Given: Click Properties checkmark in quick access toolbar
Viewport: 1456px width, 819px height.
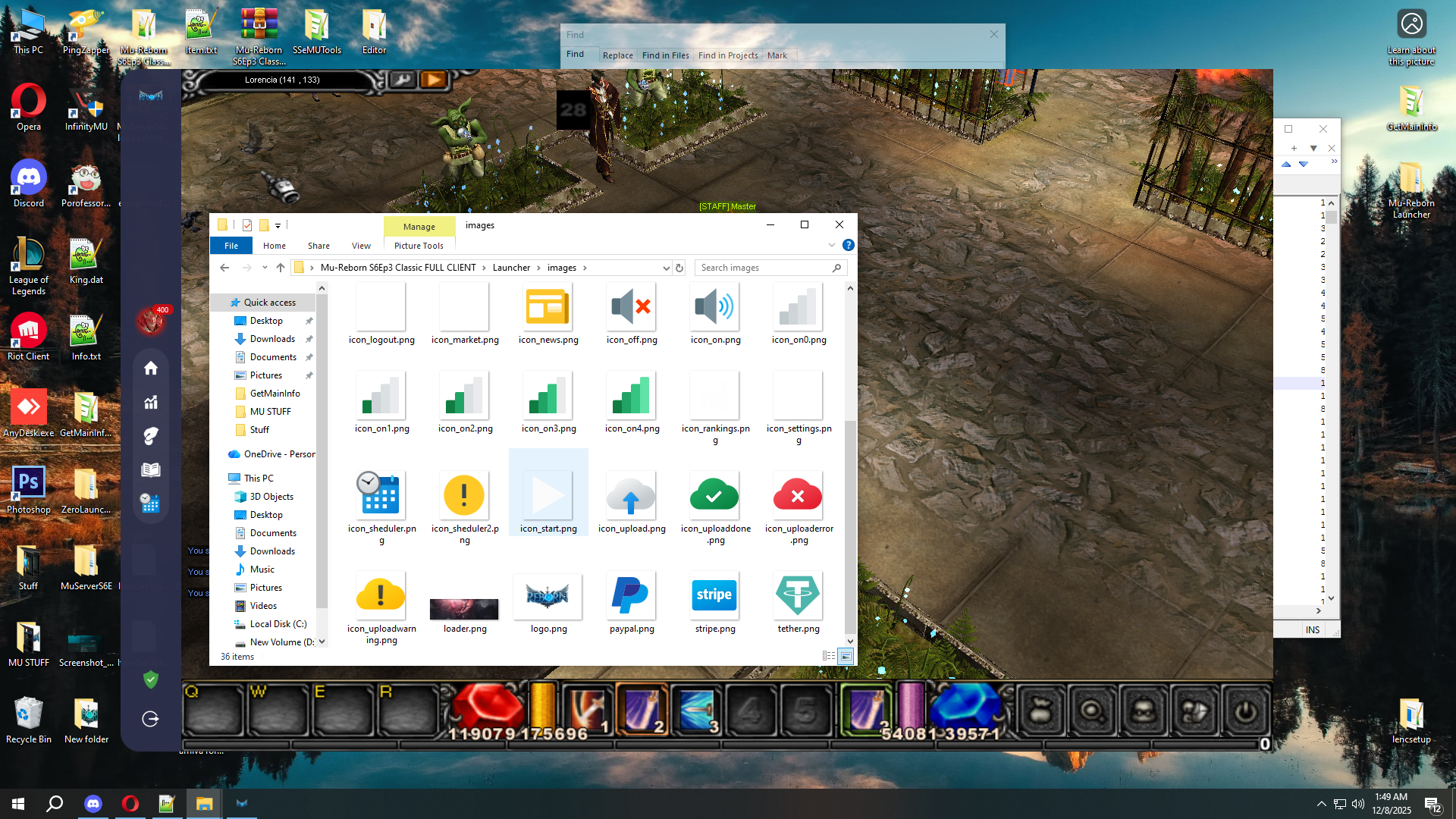Looking at the screenshot, I should [247, 225].
